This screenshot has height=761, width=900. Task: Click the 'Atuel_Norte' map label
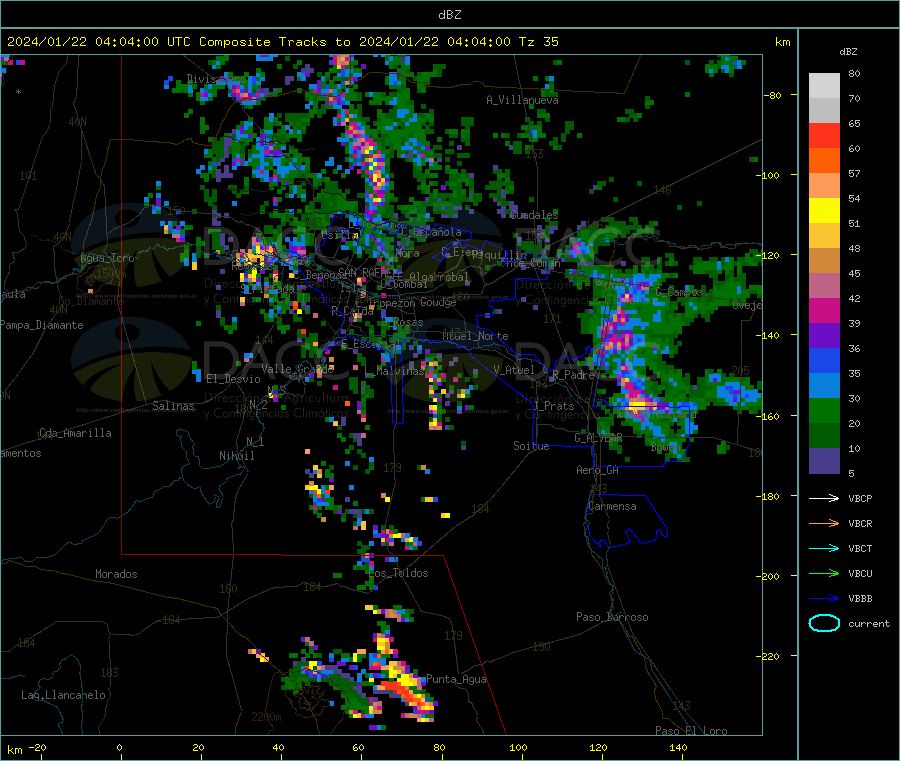[x=475, y=336]
